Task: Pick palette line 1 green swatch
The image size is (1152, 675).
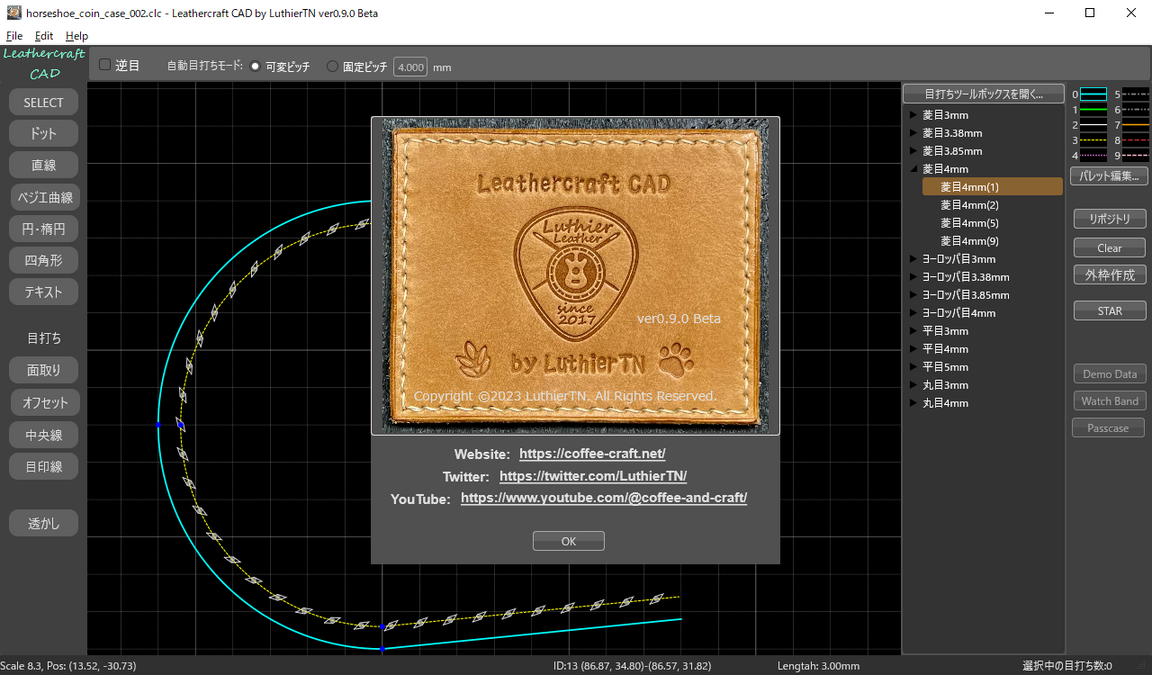Action: click(1093, 109)
